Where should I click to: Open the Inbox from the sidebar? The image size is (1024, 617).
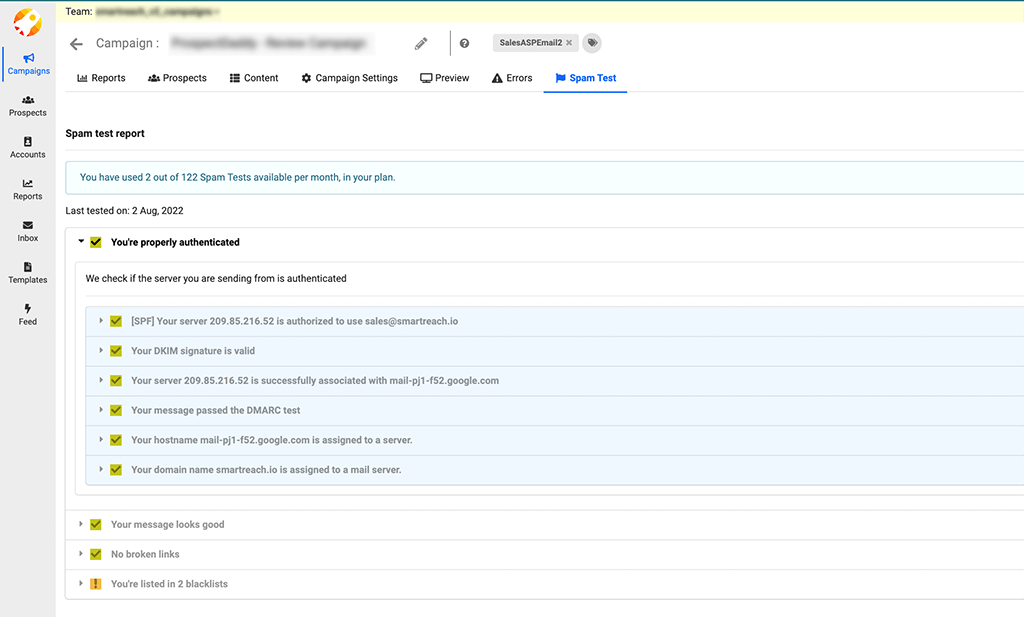(x=27, y=231)
